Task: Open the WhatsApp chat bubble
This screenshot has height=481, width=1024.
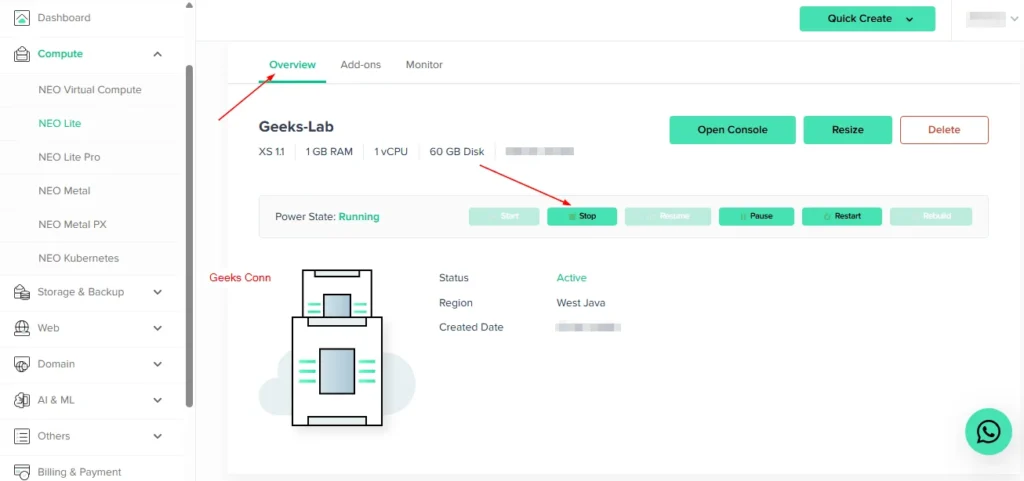Action: pyautogui.click(x=988, y=431)
